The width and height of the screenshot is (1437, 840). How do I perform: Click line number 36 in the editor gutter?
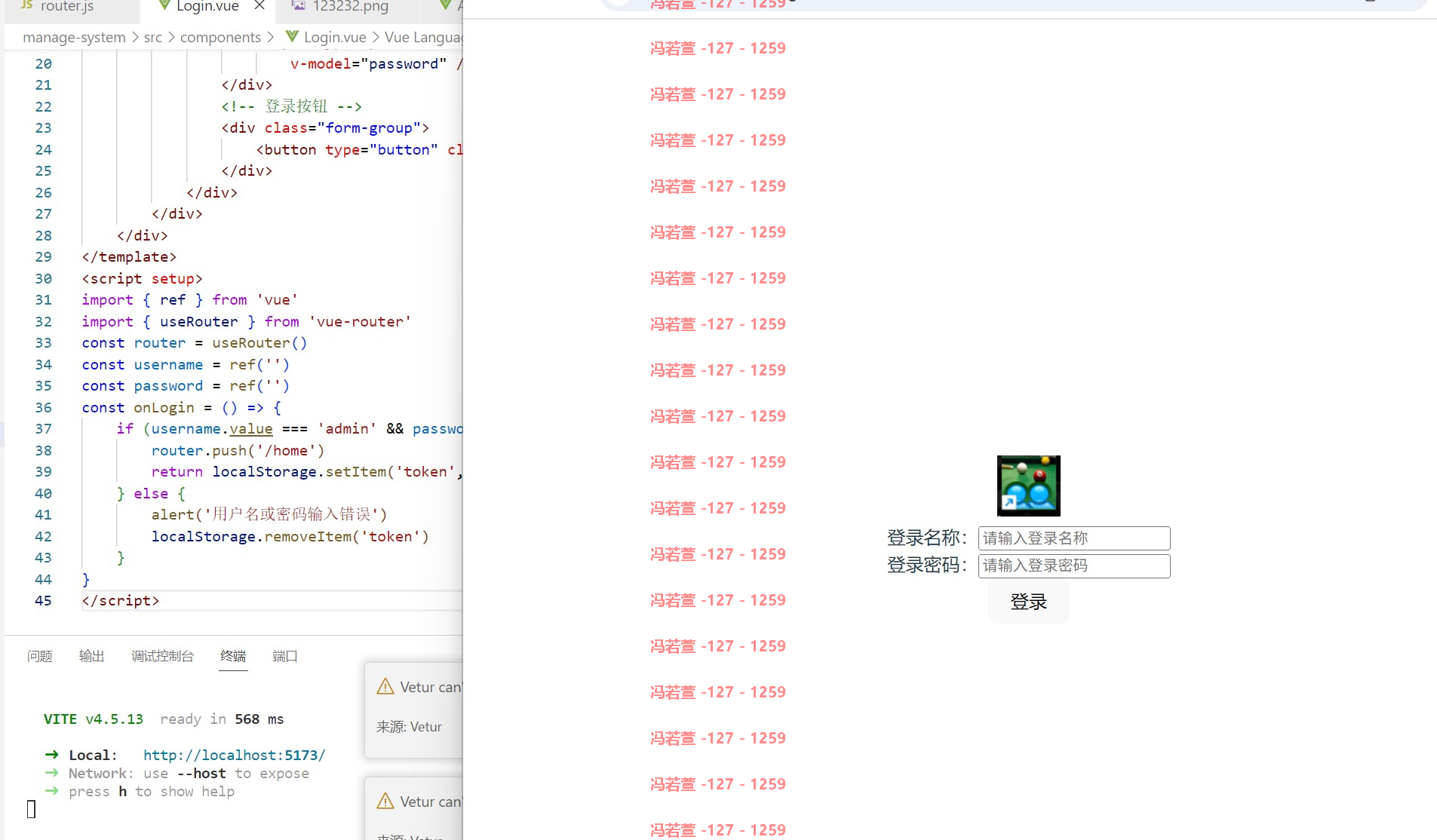[44, 407]
